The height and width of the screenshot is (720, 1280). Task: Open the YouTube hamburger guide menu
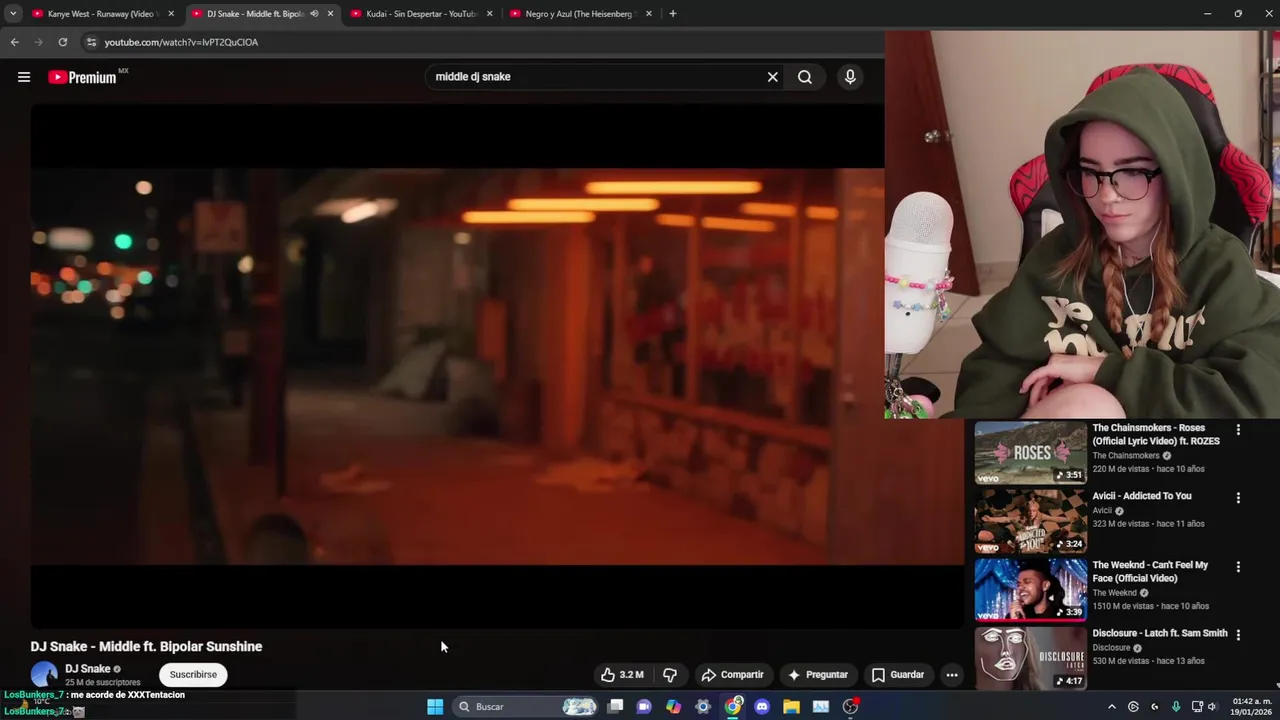(x=24, y=77)
